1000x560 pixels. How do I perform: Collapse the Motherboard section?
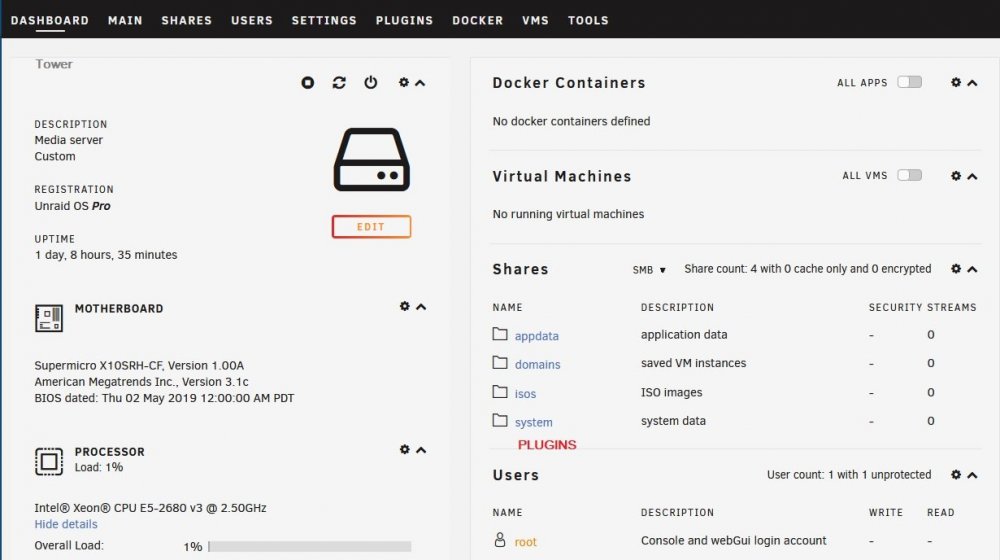click(x=421, y=307)
